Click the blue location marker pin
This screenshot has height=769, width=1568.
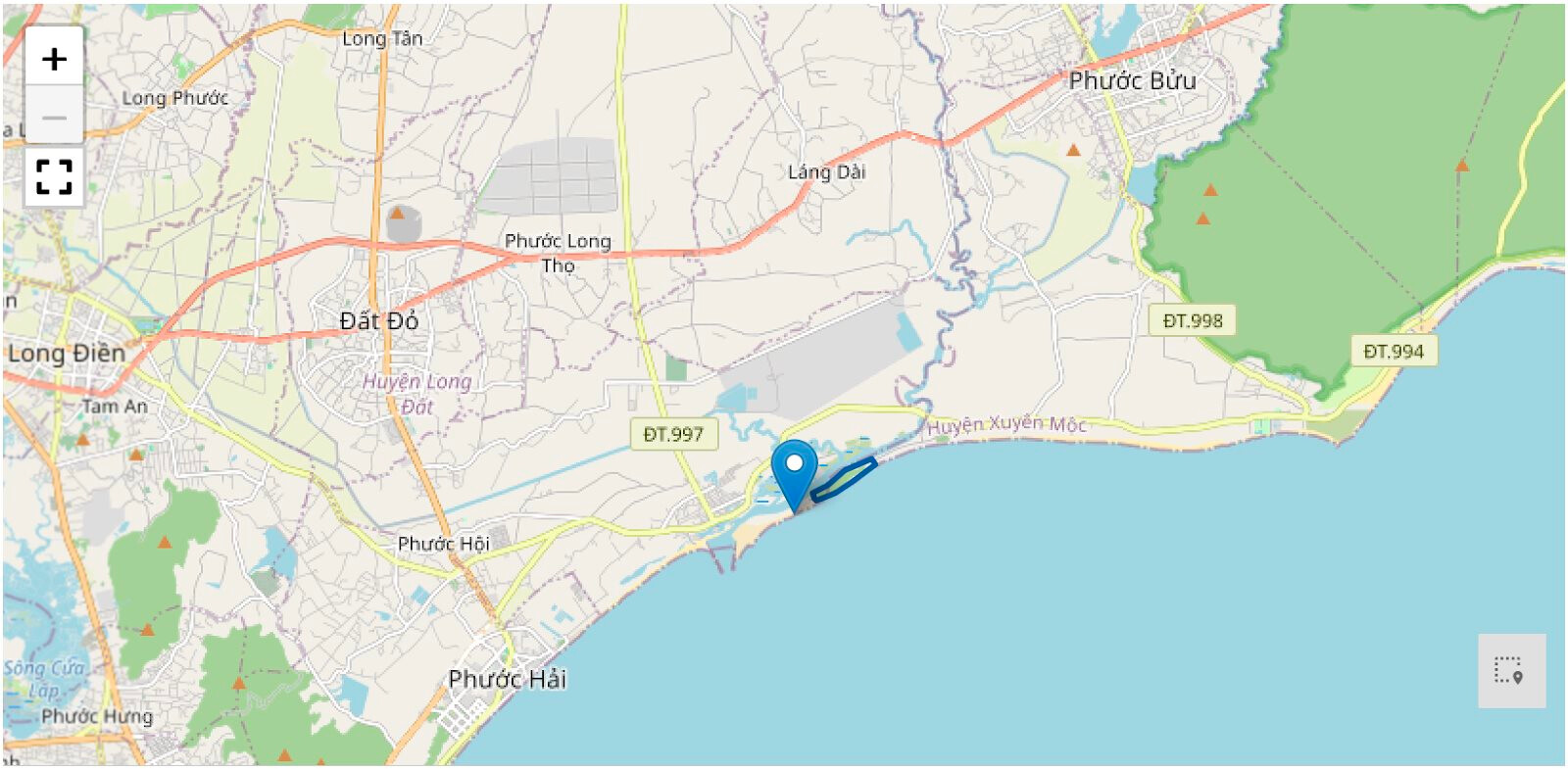pyautogui.click(x=794, y=476)
